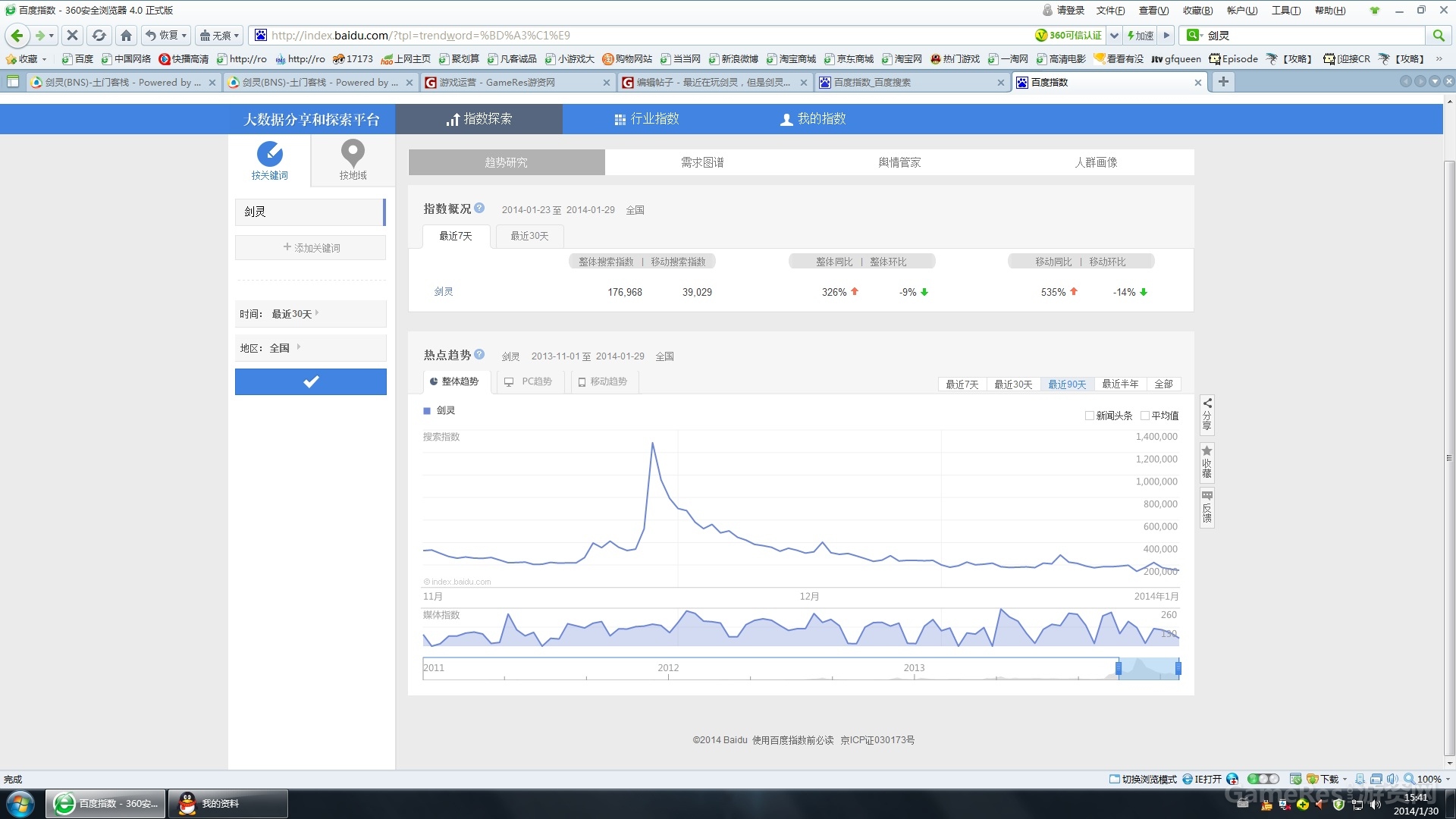1456x819 pixels.
Task: Switch to 舆情管家 tab
Action: [x=899, y=162]
